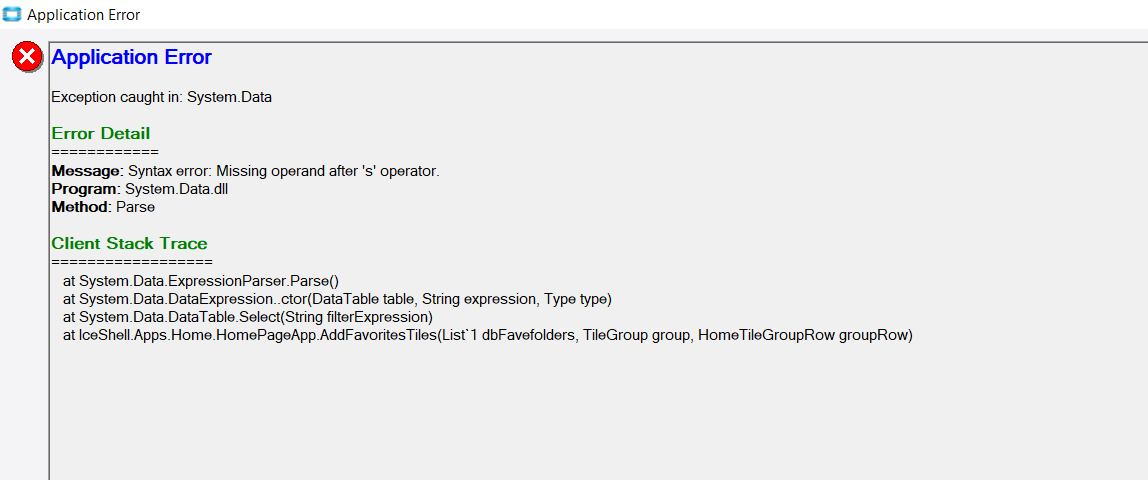Click the application window icon in title bar
The width and height of the screenshot is (1148, 480).
pyautogui.click(x=12, y=14)
